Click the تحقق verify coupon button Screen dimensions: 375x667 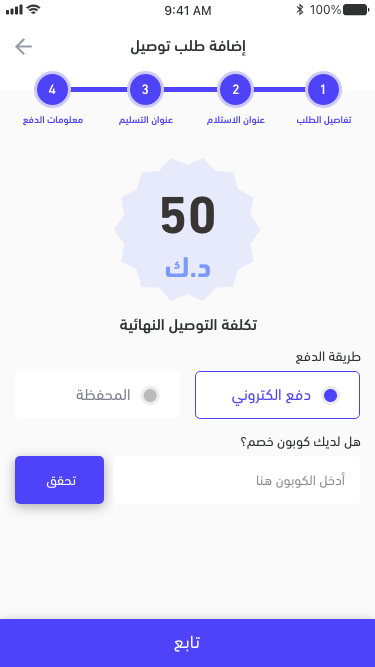coord(60,480)
